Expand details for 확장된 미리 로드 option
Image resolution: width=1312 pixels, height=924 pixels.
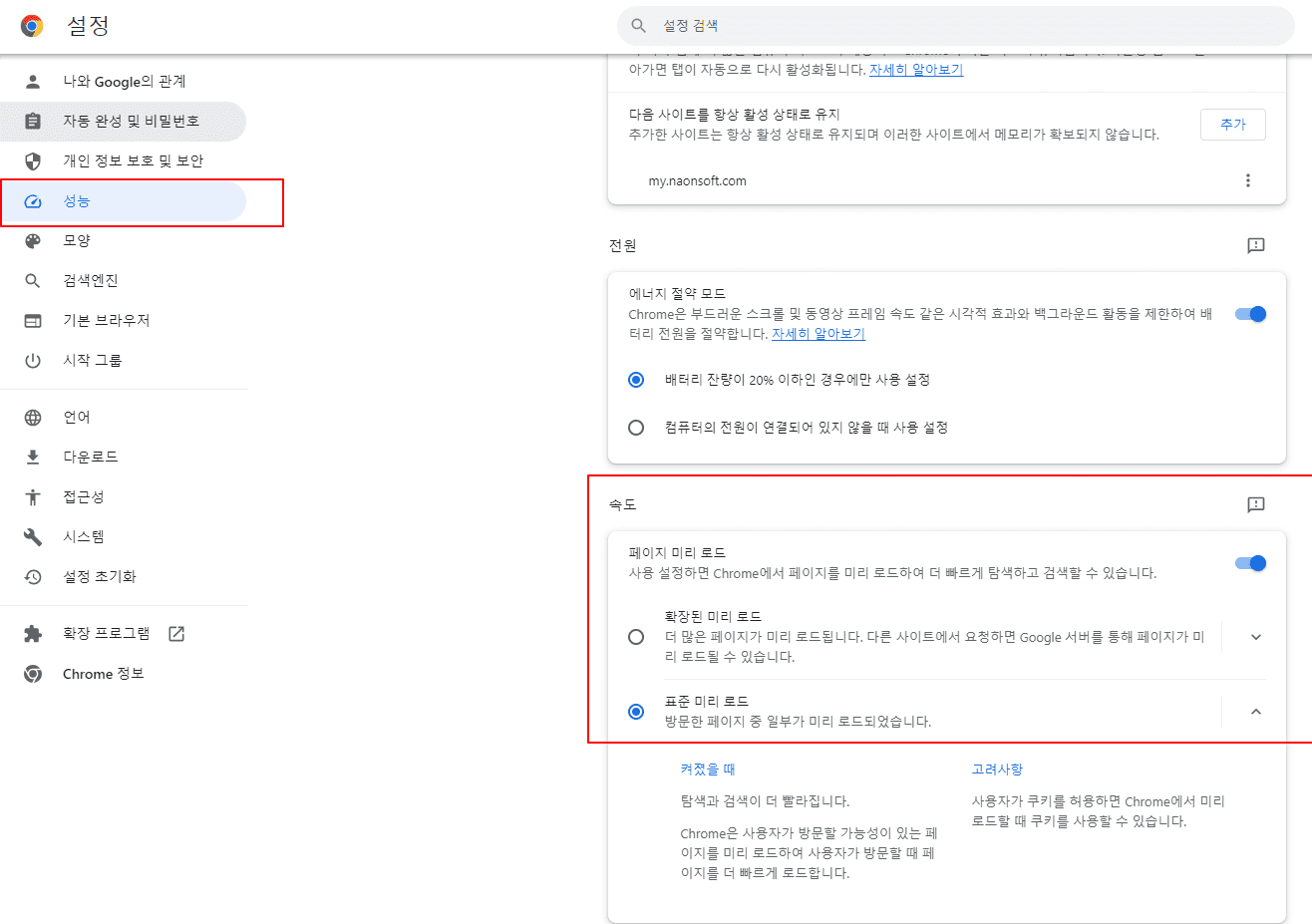(x=1255, y=636)
